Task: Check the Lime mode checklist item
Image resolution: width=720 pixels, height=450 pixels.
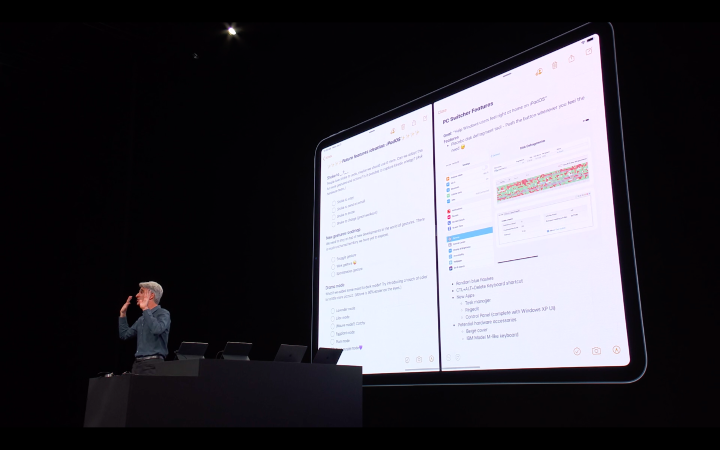Action: 332,319
